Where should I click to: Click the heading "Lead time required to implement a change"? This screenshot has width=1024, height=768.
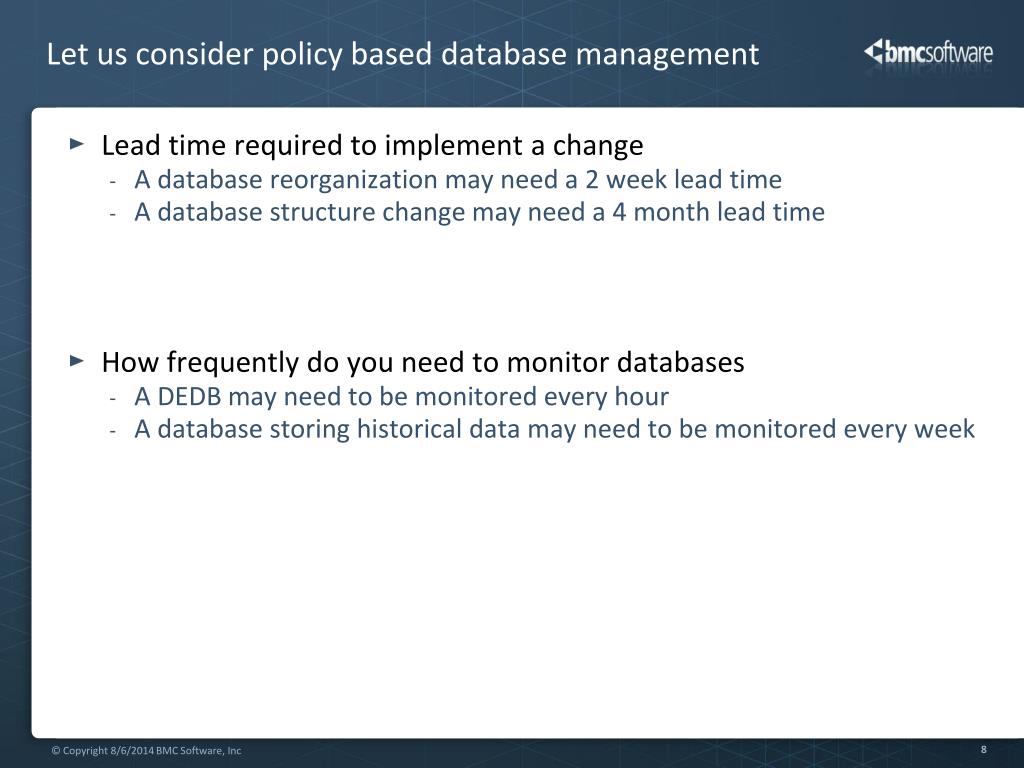[372, 145]
